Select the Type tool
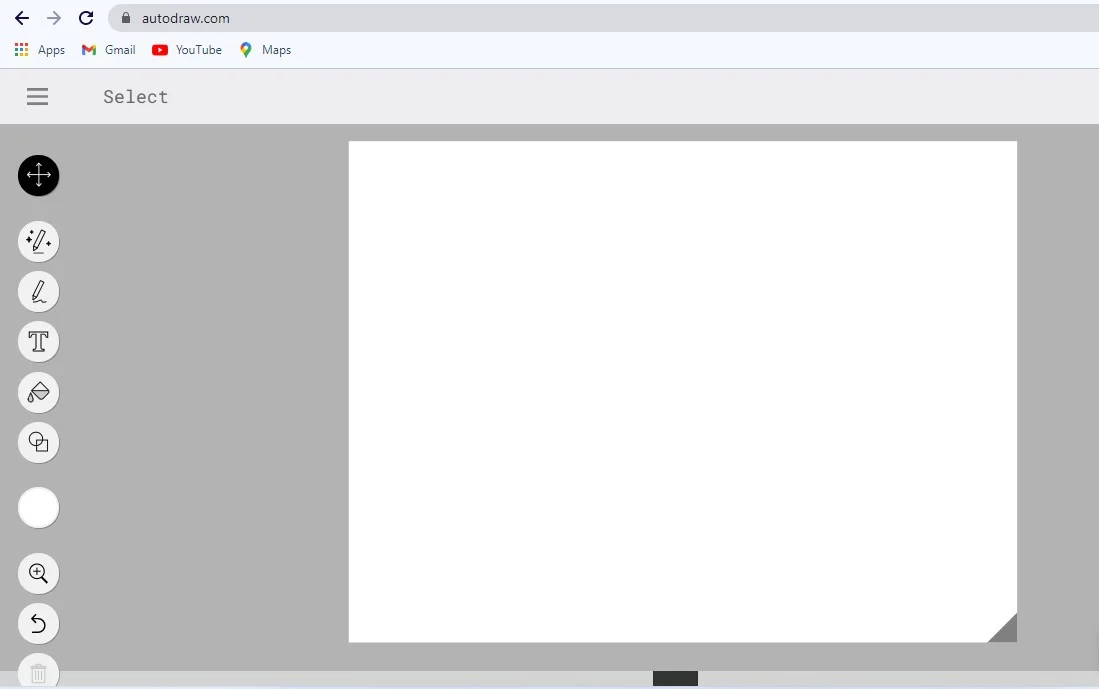This screenshot has height=689, width=1099. [38, 341]
